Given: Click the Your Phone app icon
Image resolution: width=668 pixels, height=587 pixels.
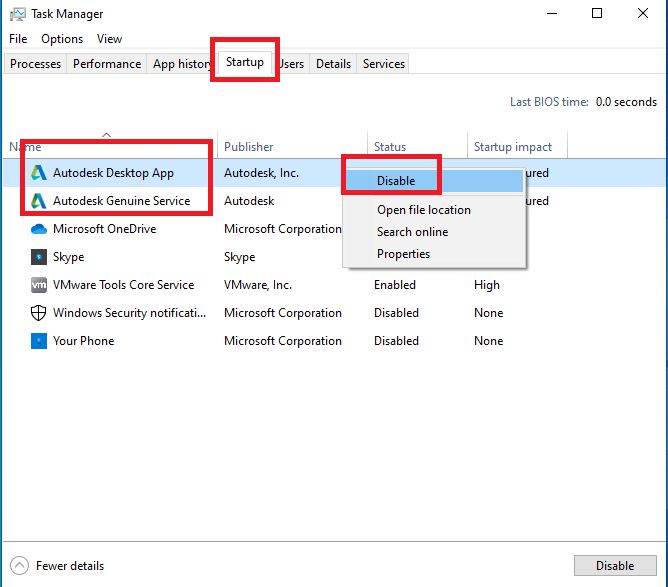Looking at the screenshot, I should 39,341.
